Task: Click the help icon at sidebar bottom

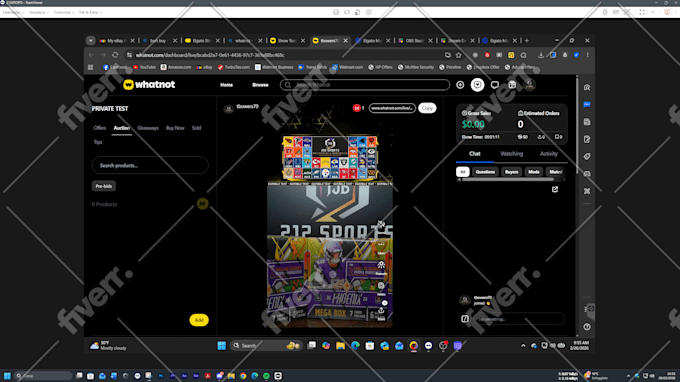Action: (x=587, y=327)
